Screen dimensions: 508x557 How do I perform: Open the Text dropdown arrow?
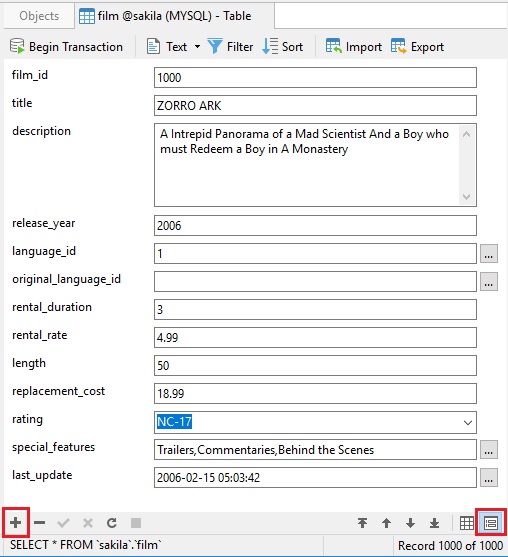[197, 47]
